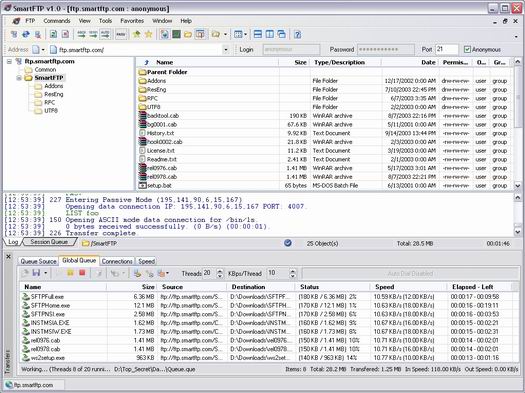Click the tile vertically window icon
The width and height of the screenshot is (525, 393).
pos(270,34)
